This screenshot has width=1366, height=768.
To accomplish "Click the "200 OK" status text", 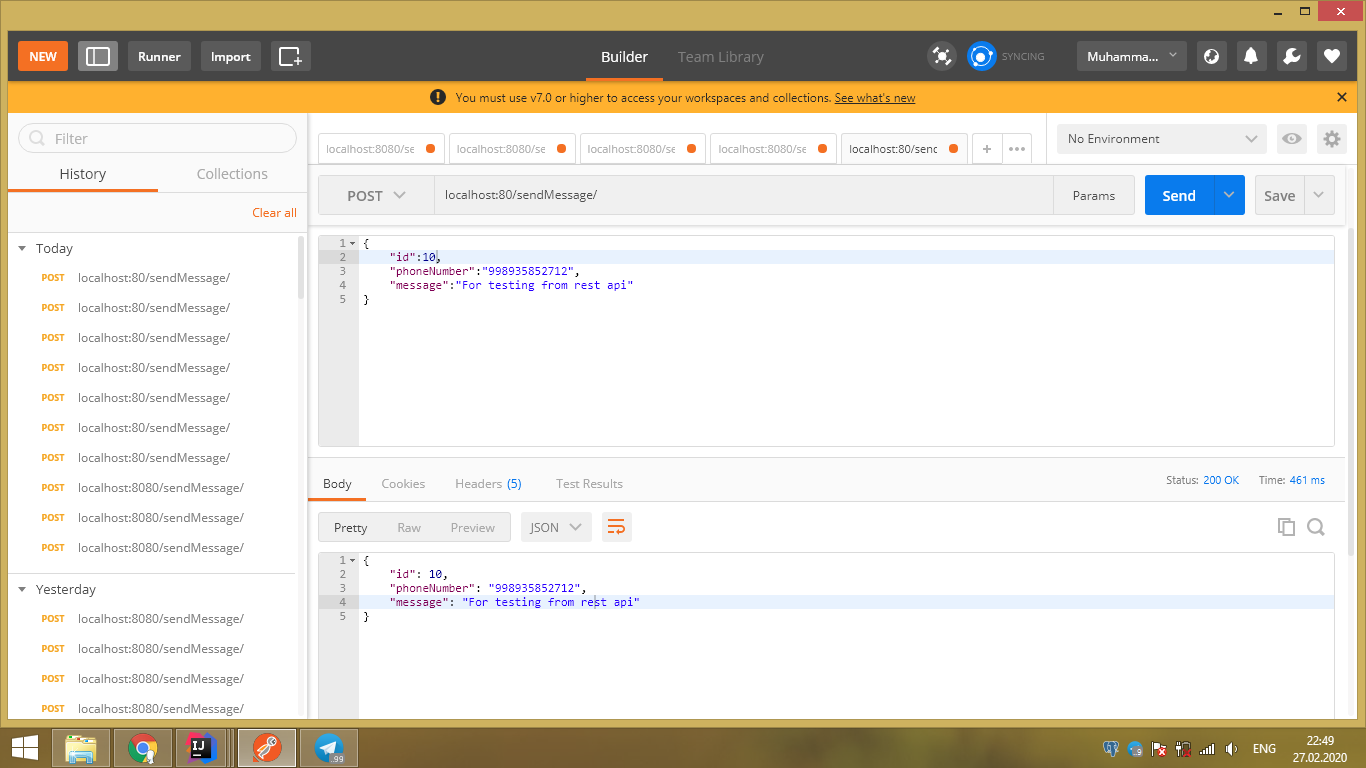I will click(x=1221, y=480).
